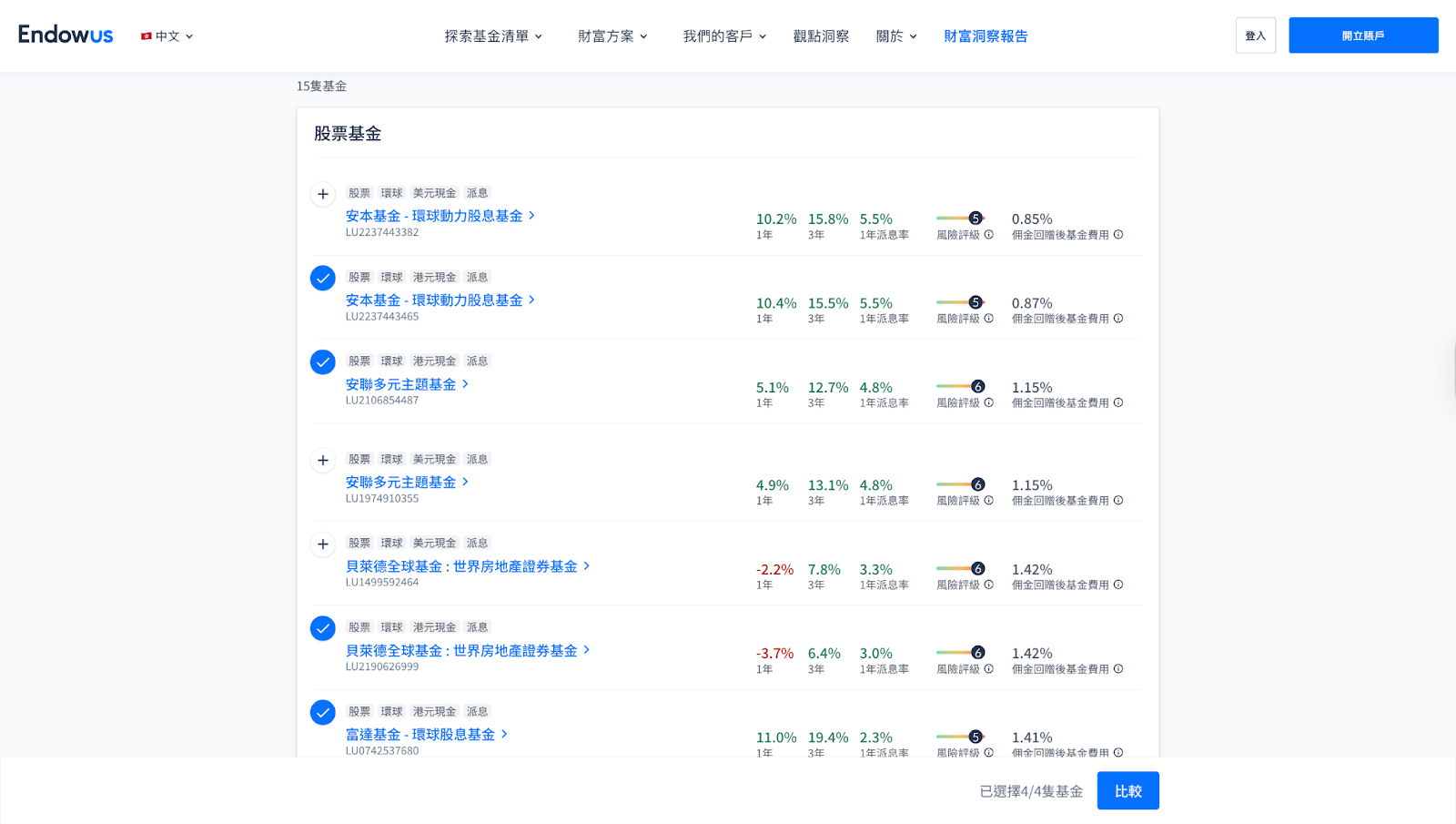The image size is (1456, 824).
Task: Click the 比較 compare button
Action: [1128, 790]
